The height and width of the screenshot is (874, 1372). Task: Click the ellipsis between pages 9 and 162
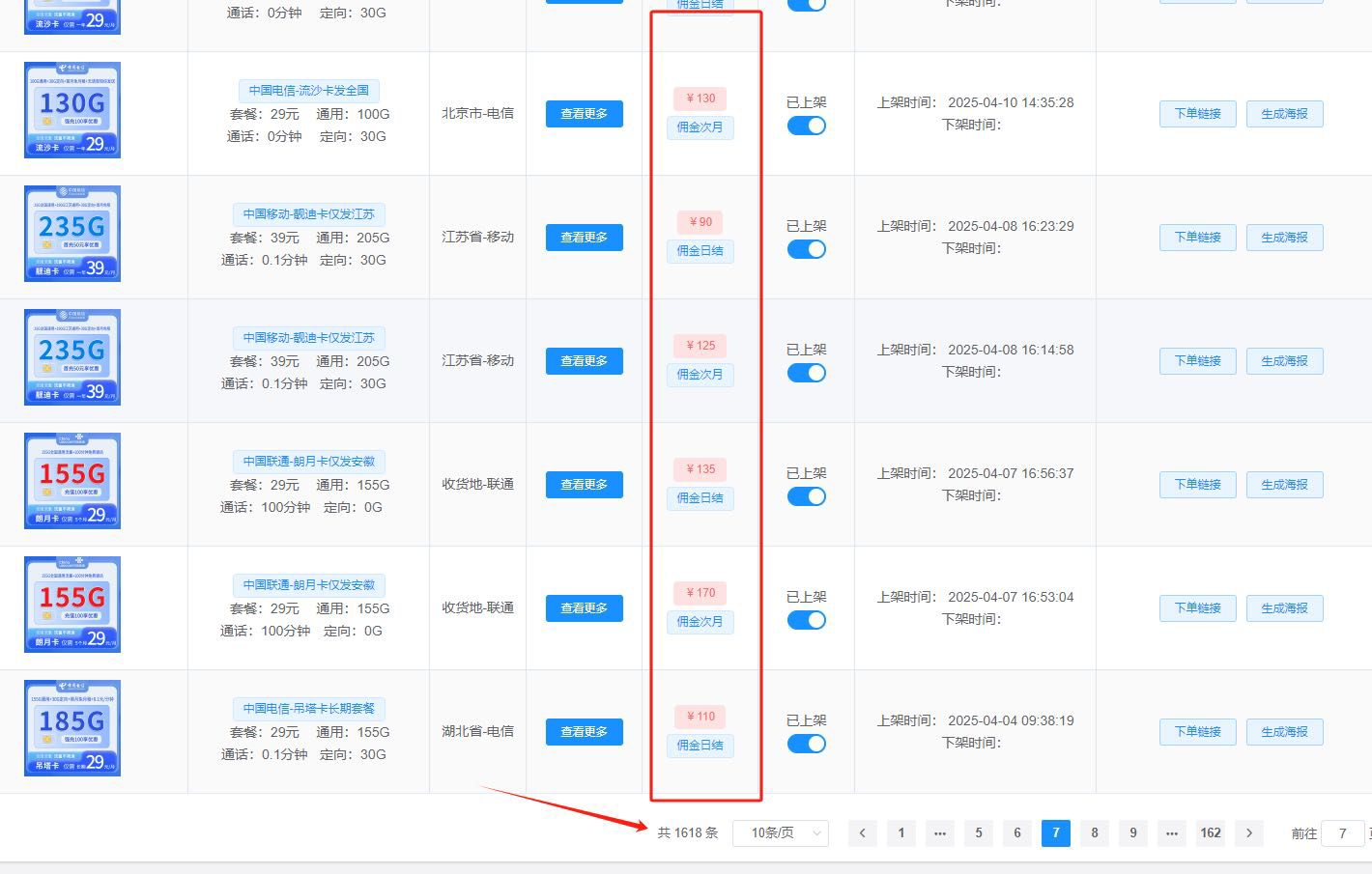click(1172, 832)
